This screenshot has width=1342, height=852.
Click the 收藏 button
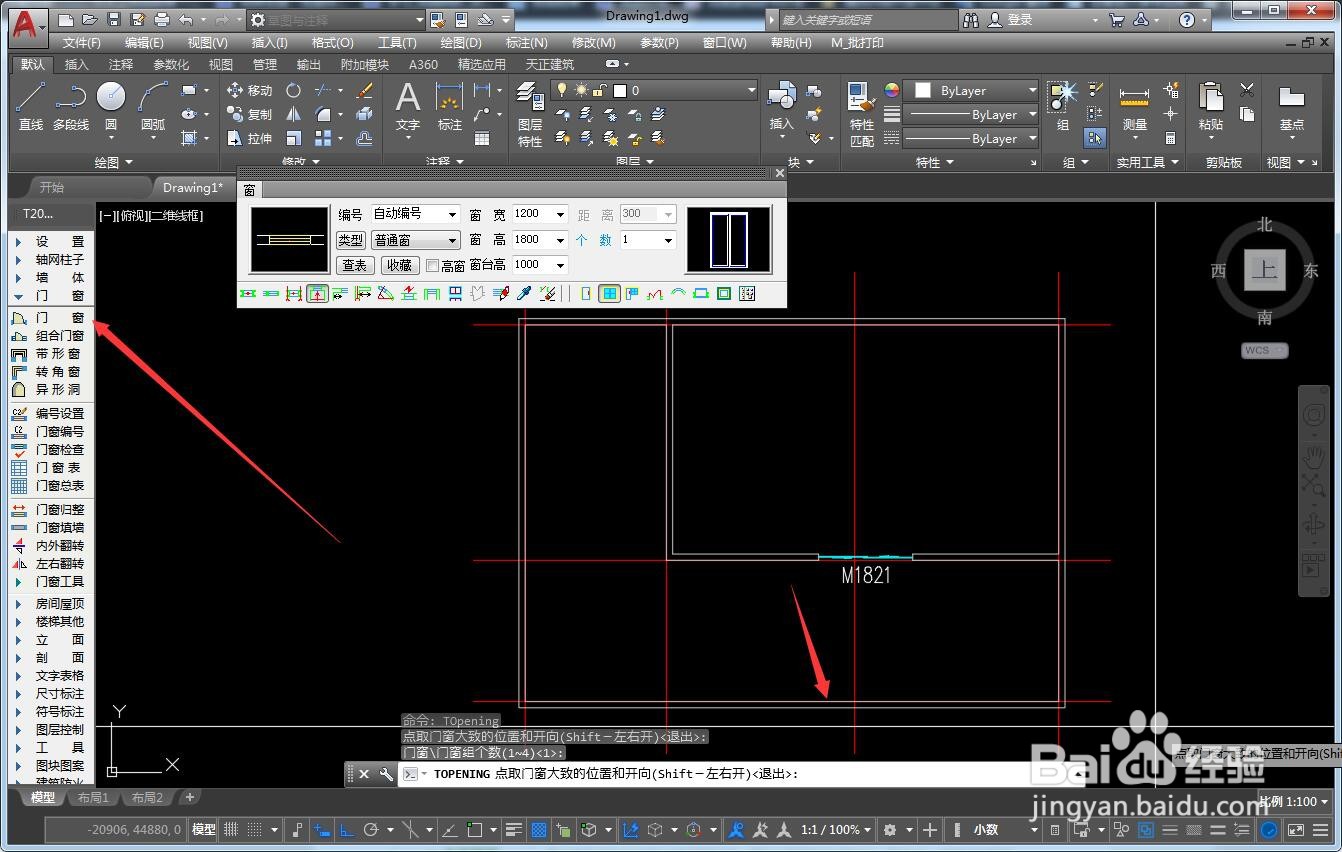(x=400, y=266)
